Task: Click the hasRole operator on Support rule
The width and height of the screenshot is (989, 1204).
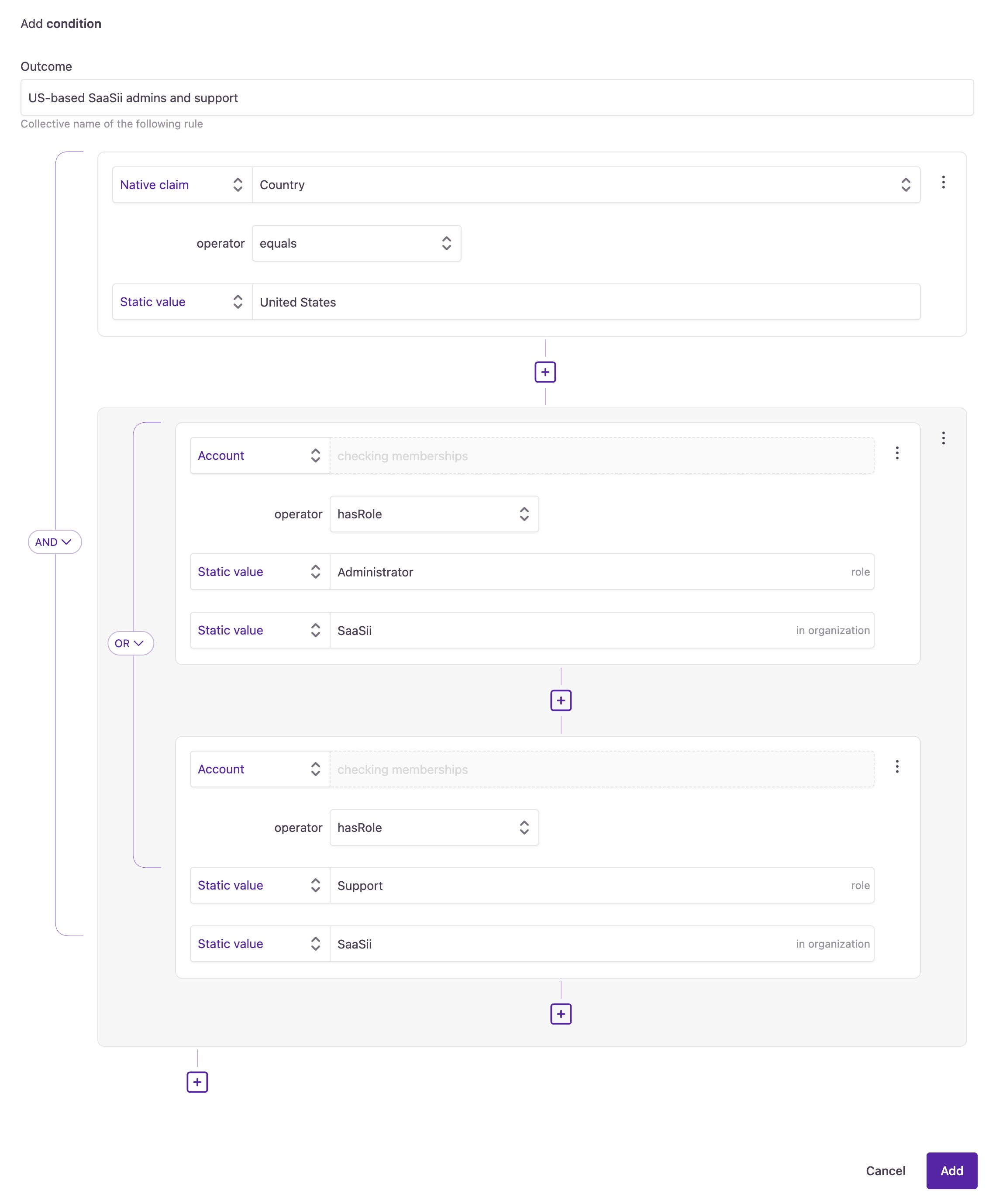Action: (434, 827)
